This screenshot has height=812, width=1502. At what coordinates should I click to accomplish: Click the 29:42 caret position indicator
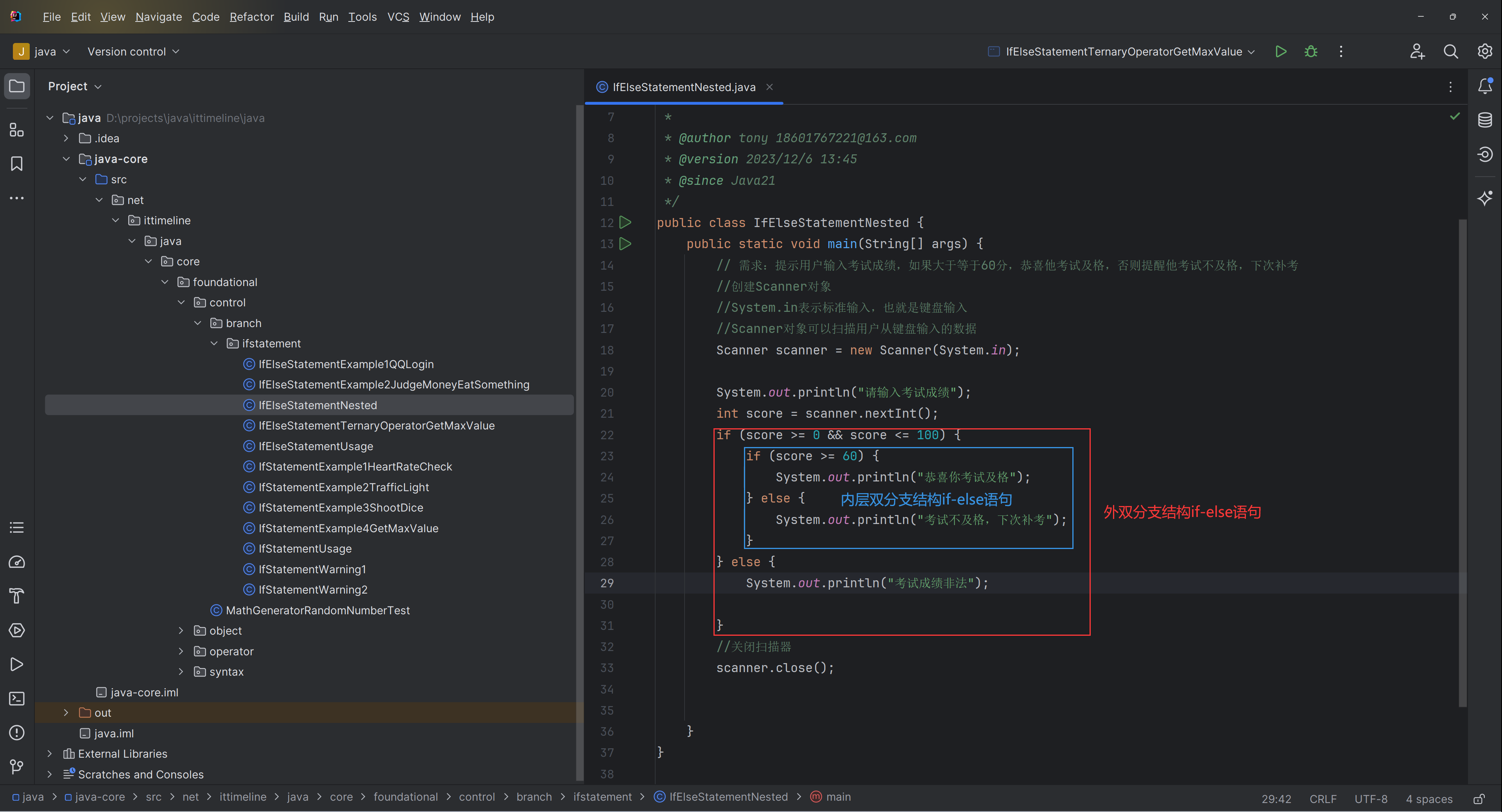point(1276,799)
